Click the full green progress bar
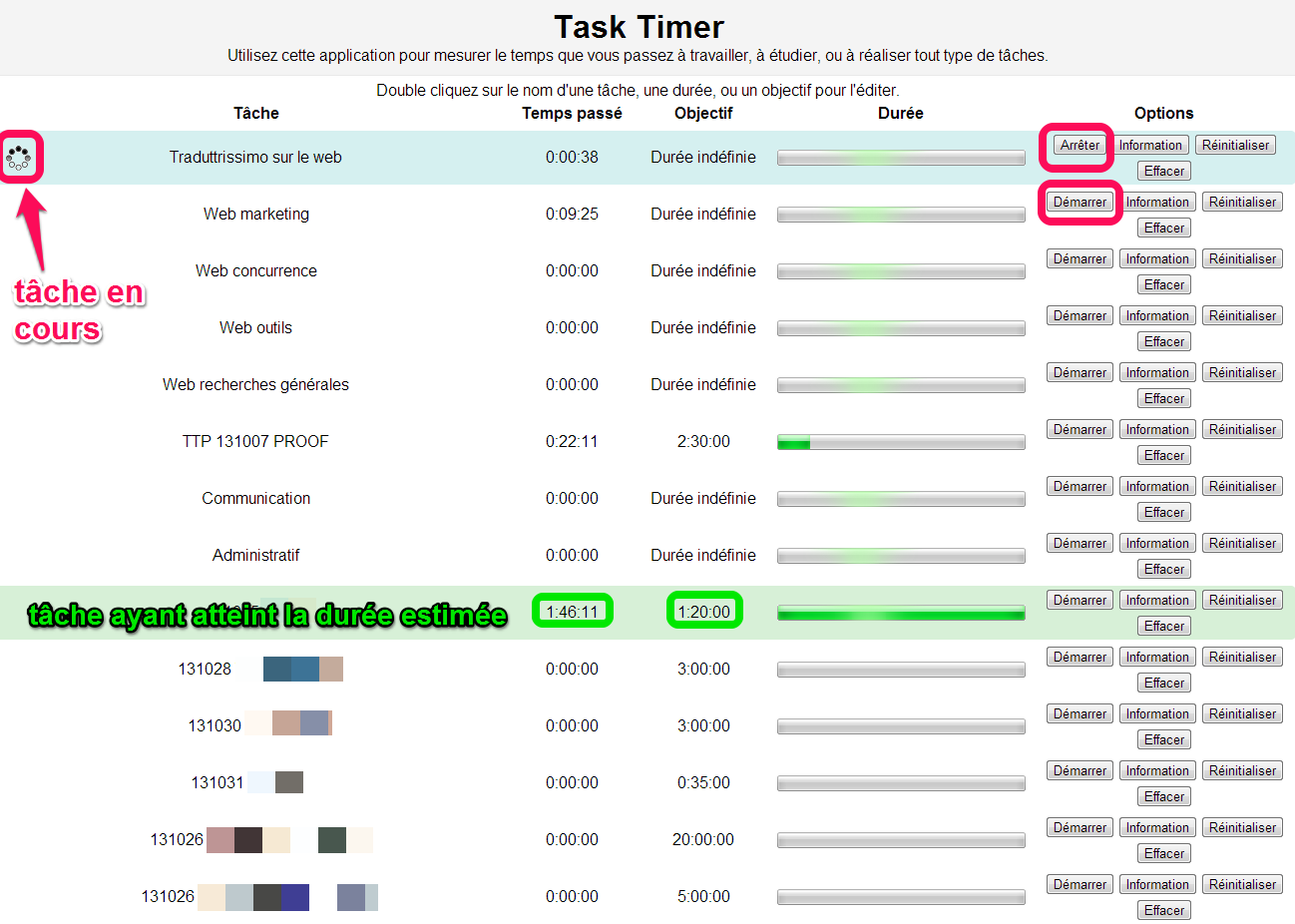The image size is (1295, 924). point(900,613)
